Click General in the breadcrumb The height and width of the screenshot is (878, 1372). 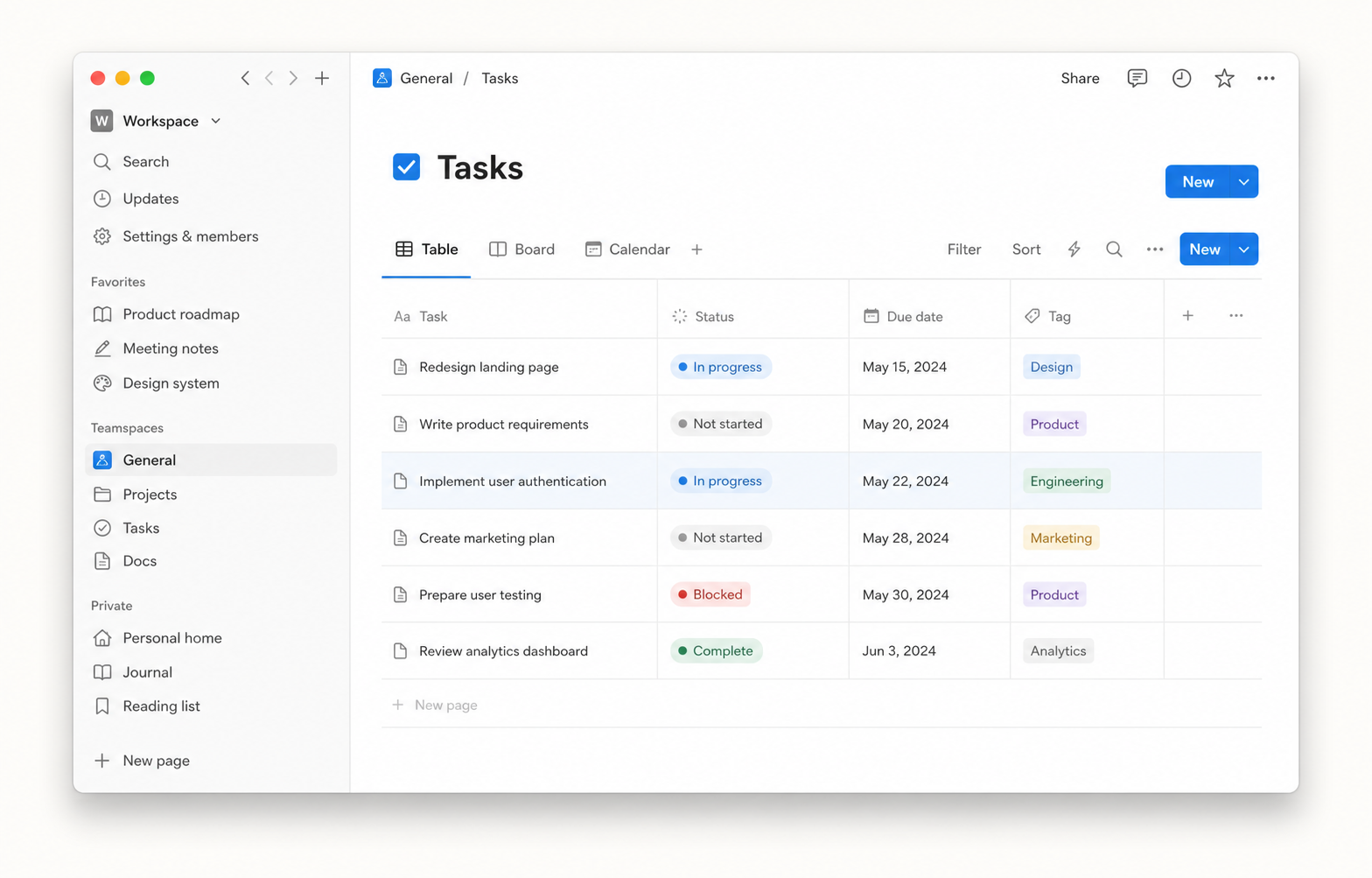coord(426,78)
